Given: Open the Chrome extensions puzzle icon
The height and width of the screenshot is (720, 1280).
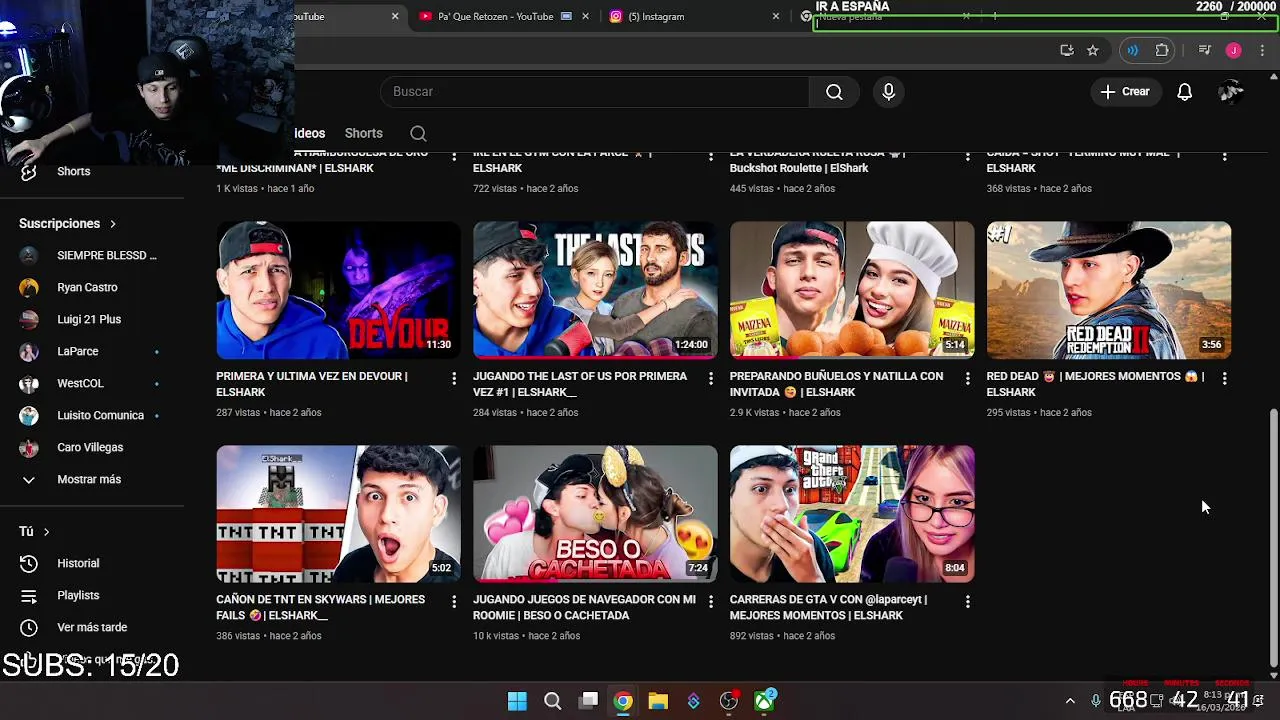Looking at the screenshot, I should coord(1162,50).
